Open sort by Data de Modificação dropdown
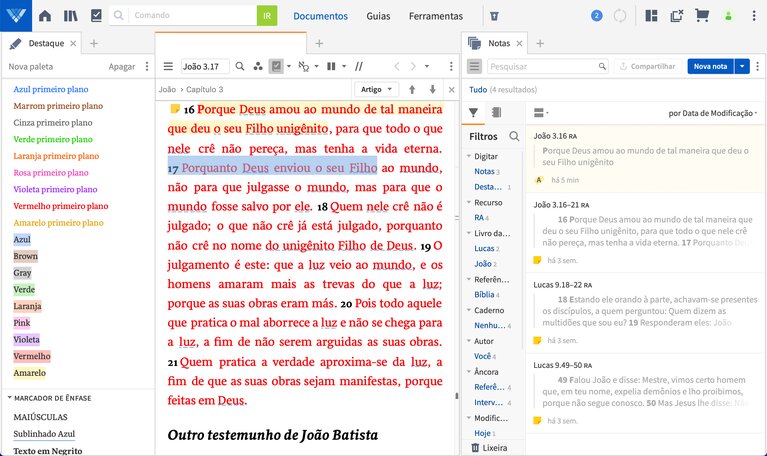This screenshot has height=456, width=767. pyautogui.click(x=712, y=113)
